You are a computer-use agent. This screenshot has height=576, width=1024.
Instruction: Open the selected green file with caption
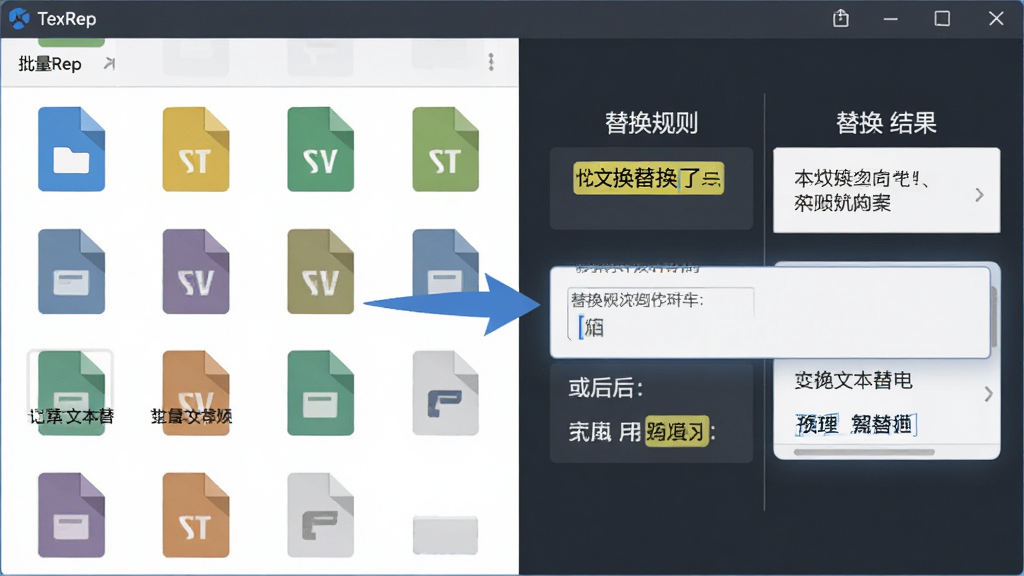pyautogui.click(x=71, y=392)
